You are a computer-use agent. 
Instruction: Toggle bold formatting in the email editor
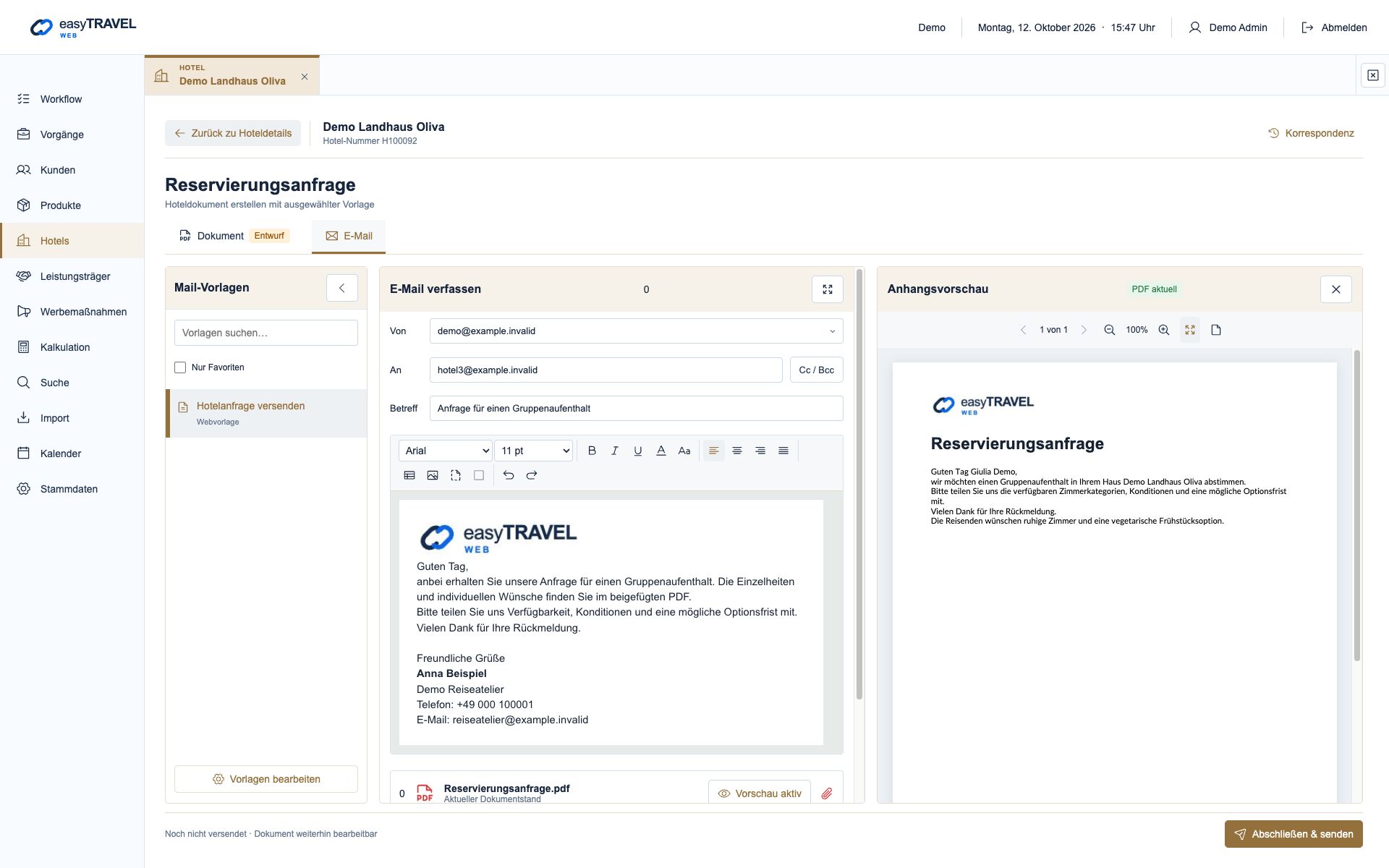coord(592,451)
